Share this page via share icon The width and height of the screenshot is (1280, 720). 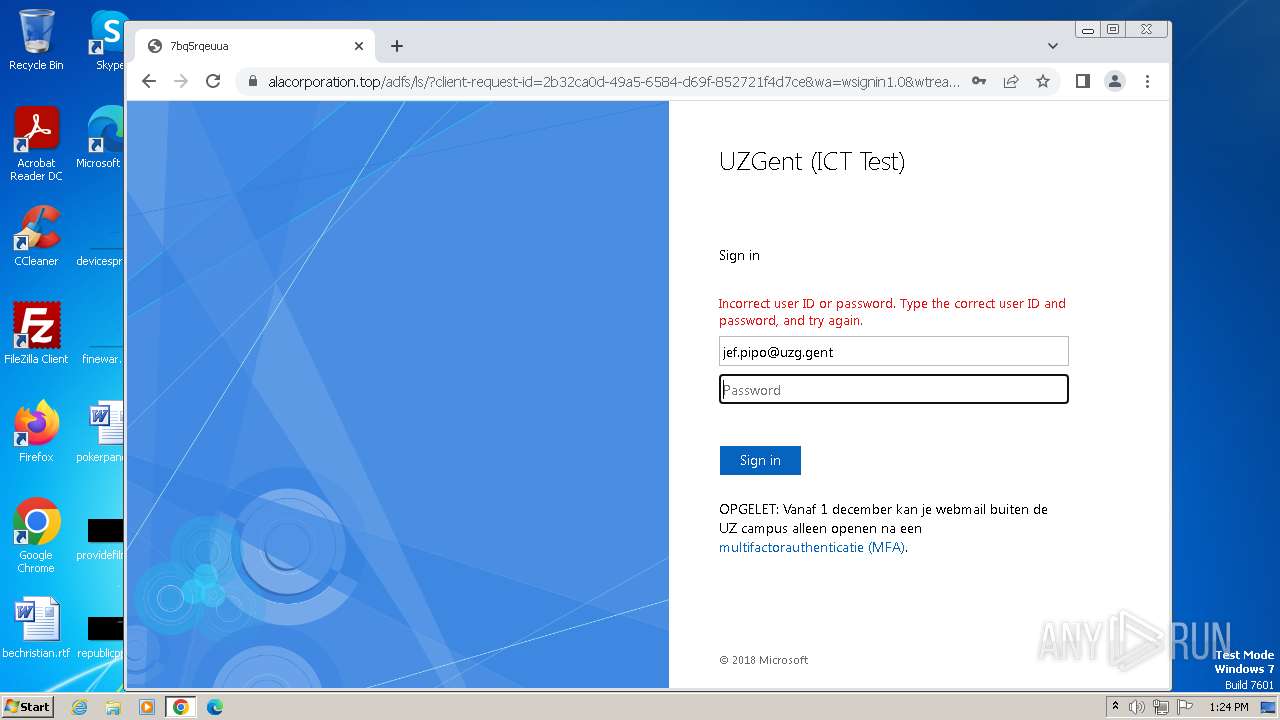point(1011,81)
